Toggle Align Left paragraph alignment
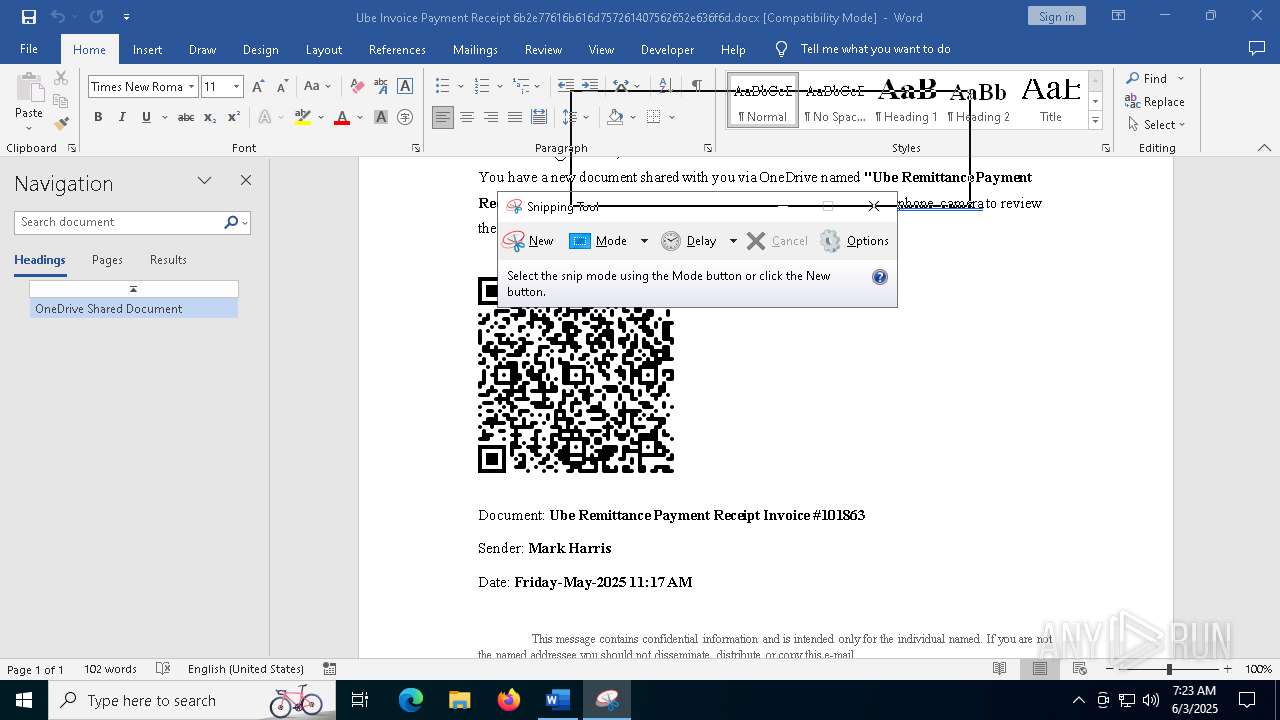 pos(443,117)
